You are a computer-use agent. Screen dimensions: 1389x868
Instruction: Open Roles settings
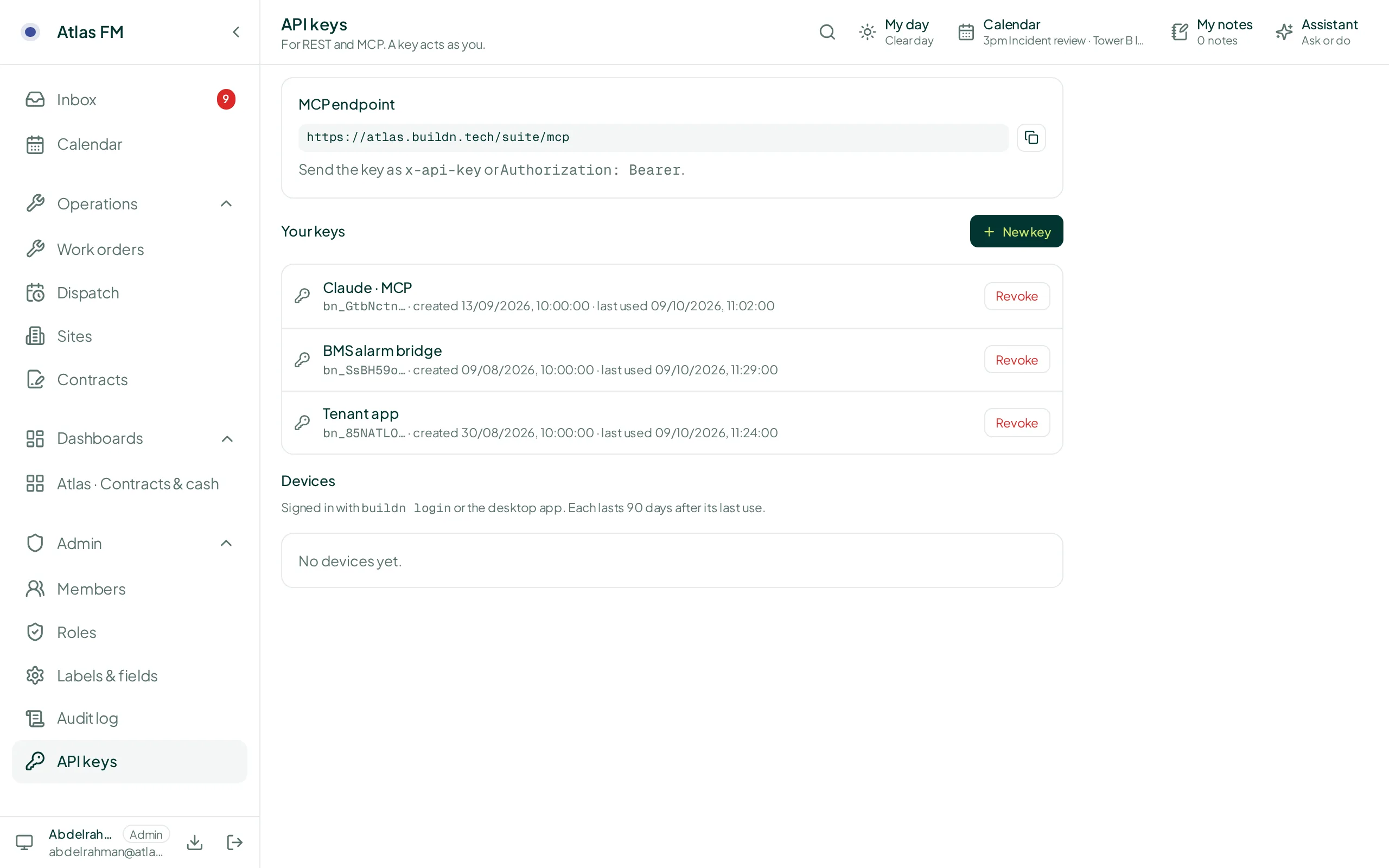click(130, 633)
